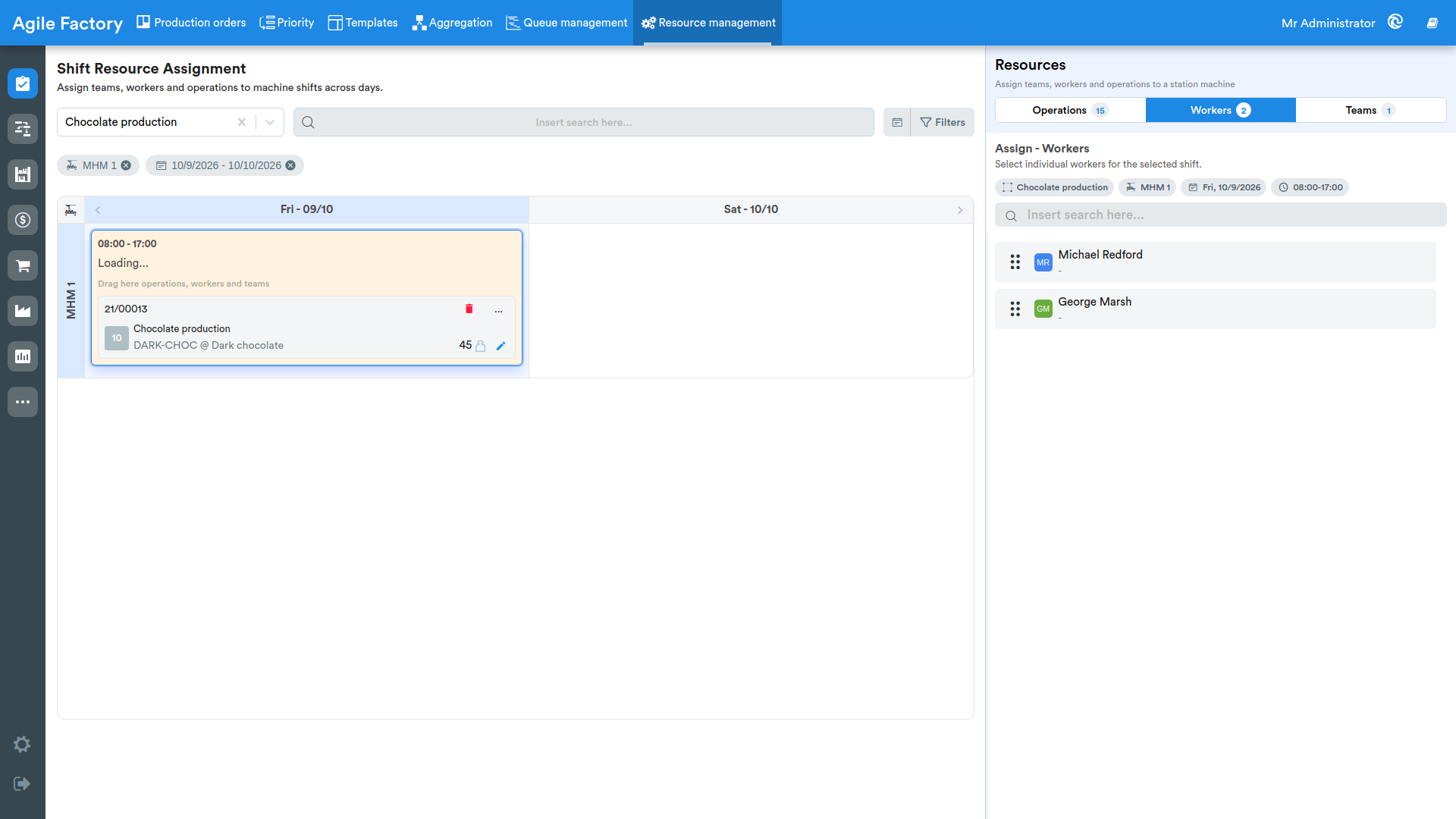
Task: Open the book icon in top bar
Action: pos(1432,23)
